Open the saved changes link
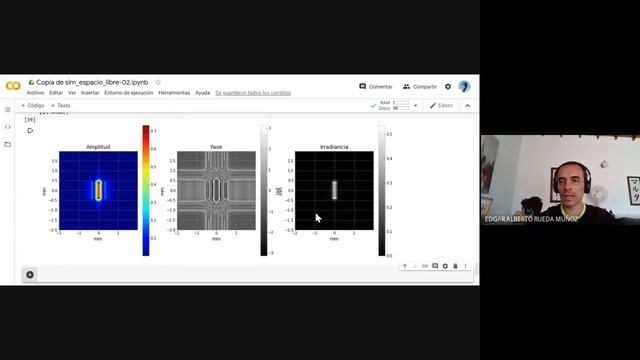 pos(253,93)
